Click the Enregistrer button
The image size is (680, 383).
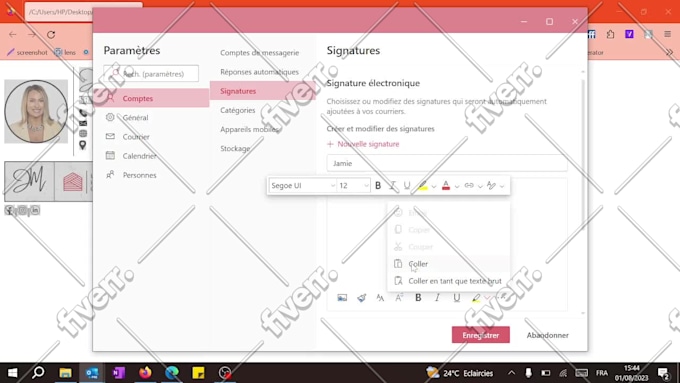(x=481, y=335)
